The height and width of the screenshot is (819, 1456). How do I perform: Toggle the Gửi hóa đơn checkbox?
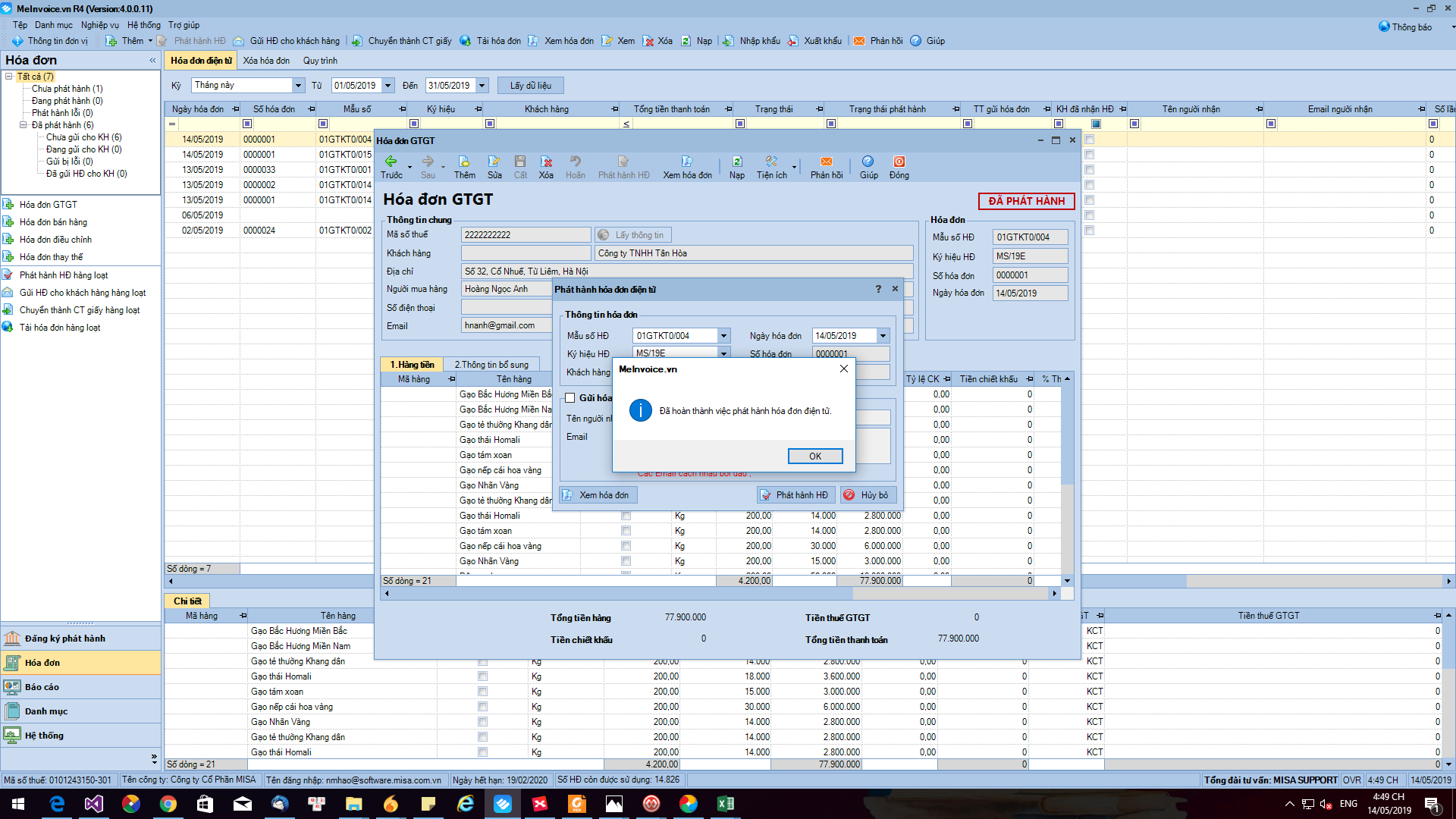[570, 398]
